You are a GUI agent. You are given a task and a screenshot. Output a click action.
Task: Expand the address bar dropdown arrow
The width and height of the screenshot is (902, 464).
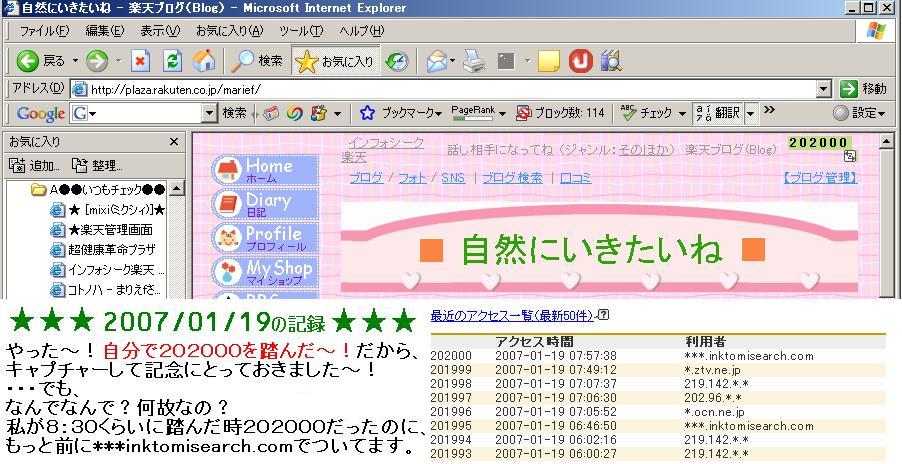click(824, 89)
